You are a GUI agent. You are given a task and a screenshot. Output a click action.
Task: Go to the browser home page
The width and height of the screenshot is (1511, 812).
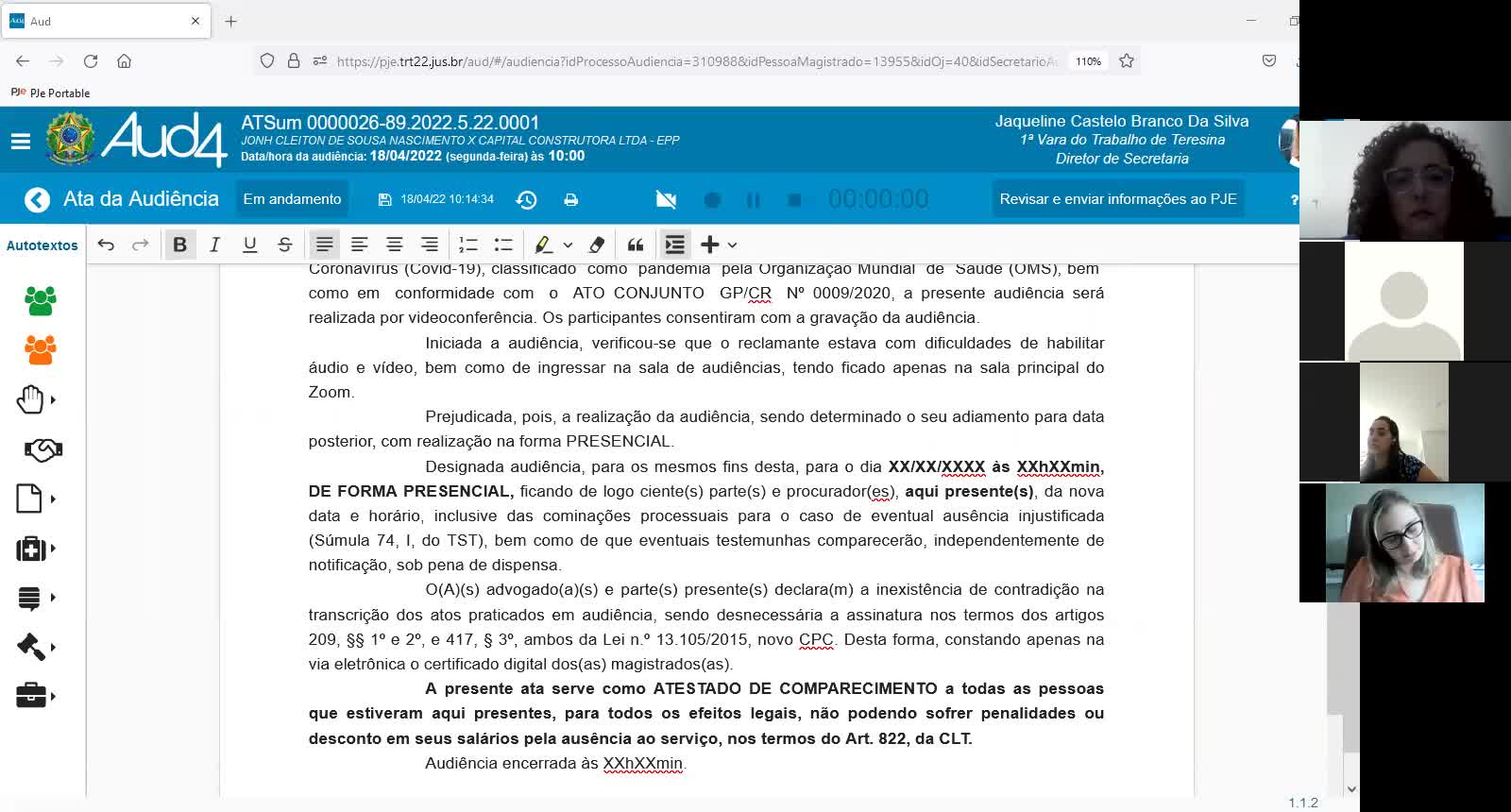coord(124,61)
